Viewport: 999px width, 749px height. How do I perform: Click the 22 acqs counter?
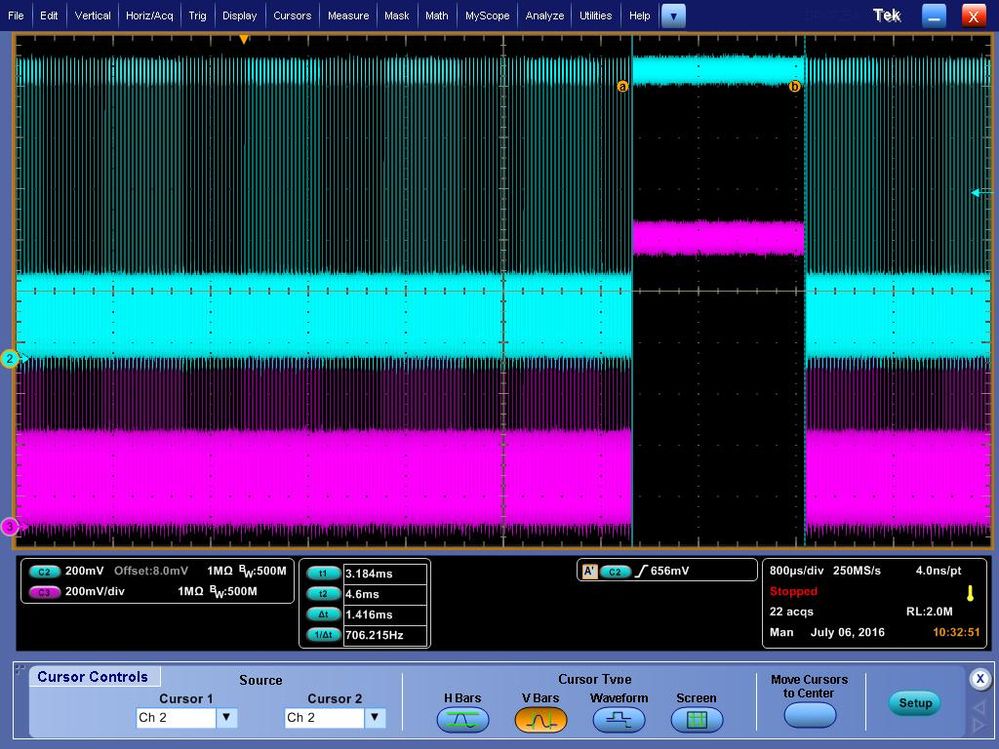click(x=791, y=611)
